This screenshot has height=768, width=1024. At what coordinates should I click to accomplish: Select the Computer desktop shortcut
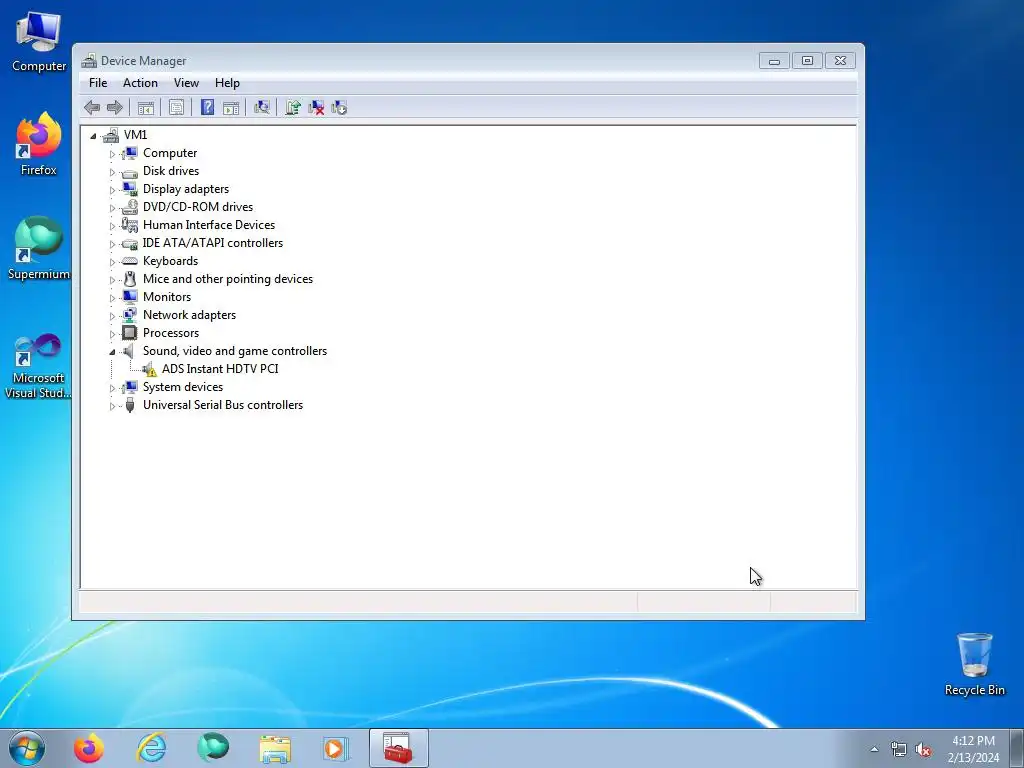[x=39, y=42]
